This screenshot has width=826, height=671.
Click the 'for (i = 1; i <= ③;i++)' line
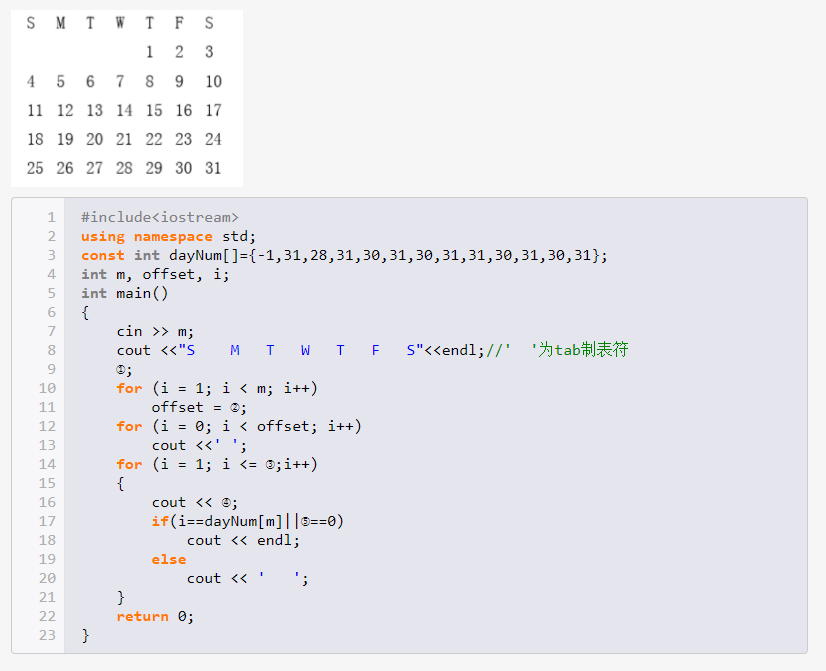(217, 464)
